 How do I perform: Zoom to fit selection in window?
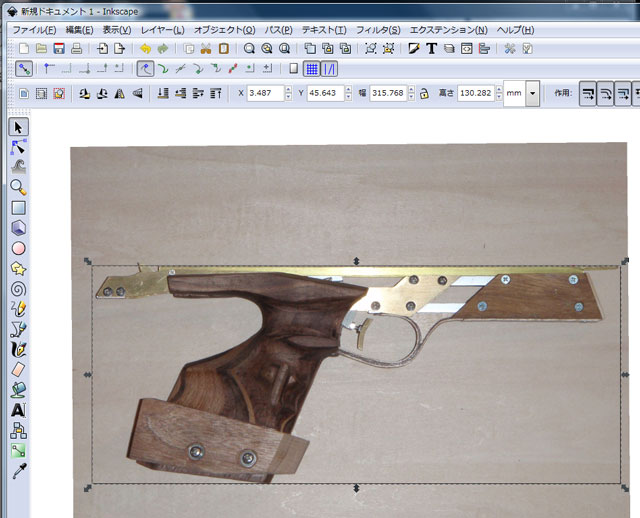pyautogui.click(x=249, y=49)
